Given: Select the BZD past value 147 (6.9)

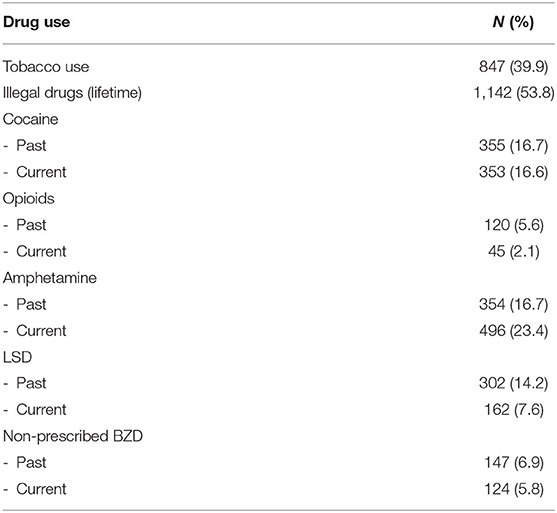Looking at the screenshot, I should pyautogui.click(x=514, y=463).
